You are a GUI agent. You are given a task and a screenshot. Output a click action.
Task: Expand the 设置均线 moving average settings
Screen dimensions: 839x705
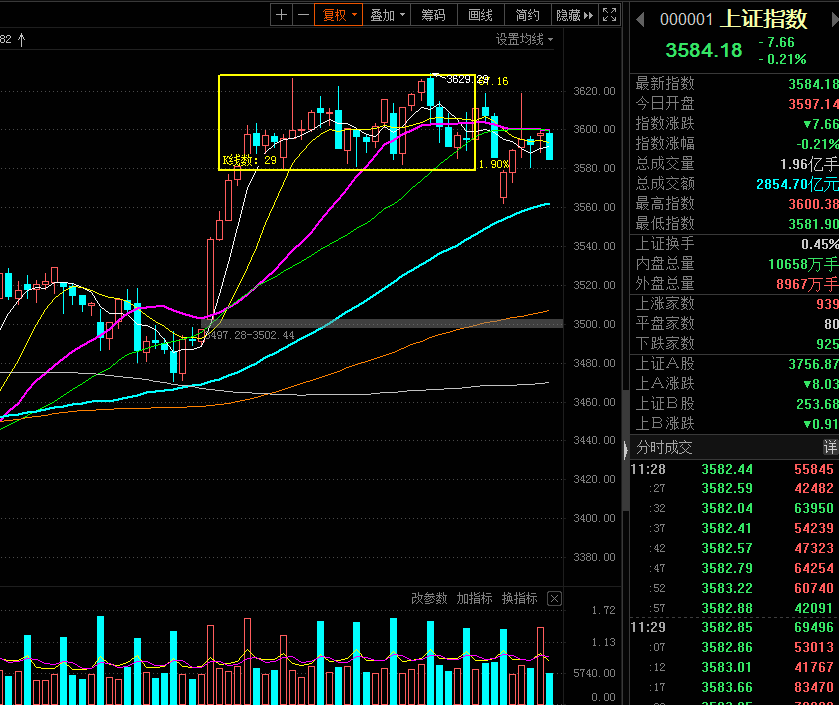524,39
